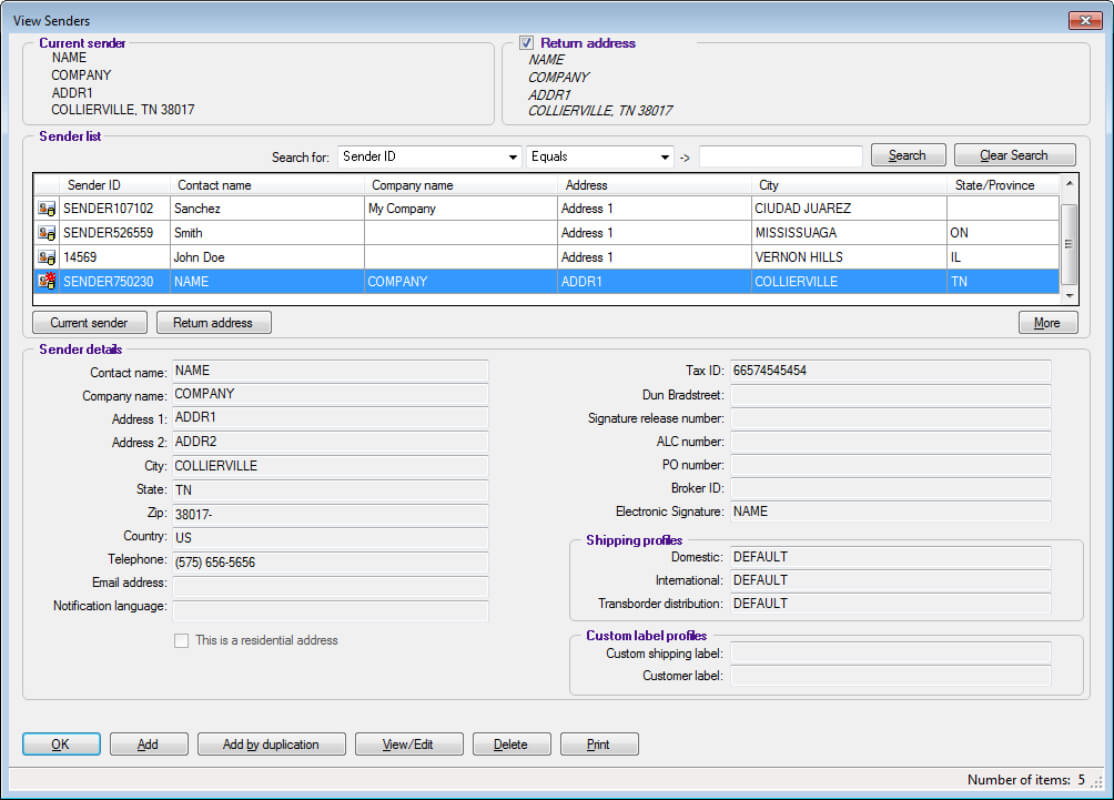Sort by Contact name column header
Image resolution: width=1114 pixels, height=800 pixels.
267,185
